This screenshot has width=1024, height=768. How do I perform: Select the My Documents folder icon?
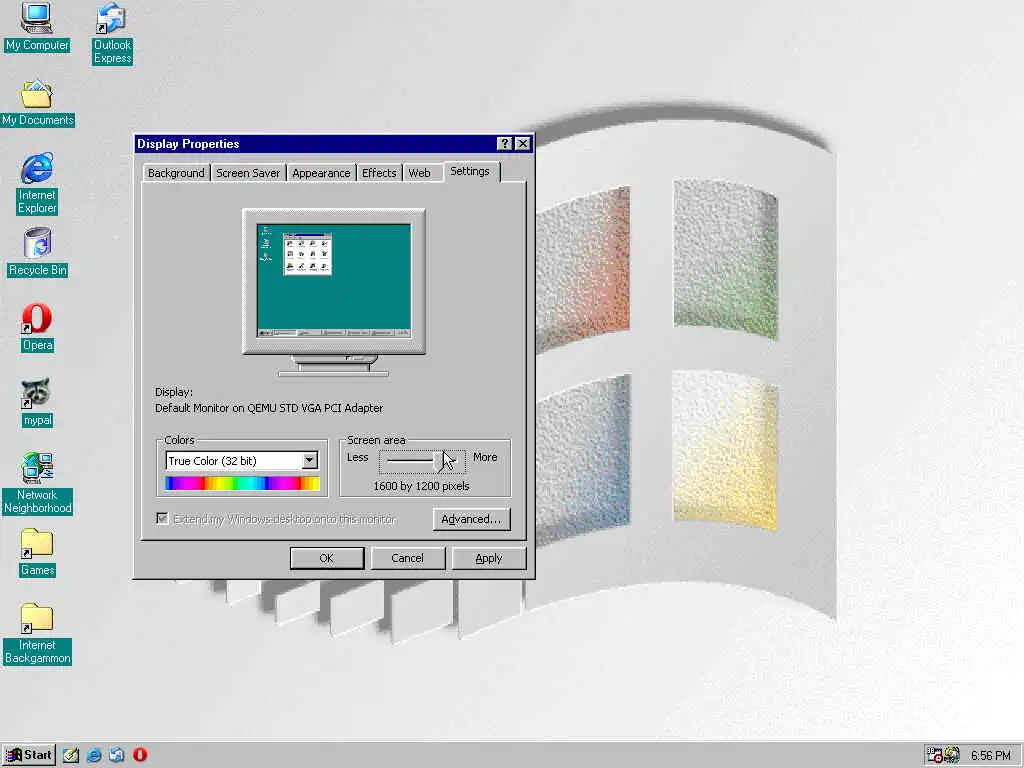37,103
